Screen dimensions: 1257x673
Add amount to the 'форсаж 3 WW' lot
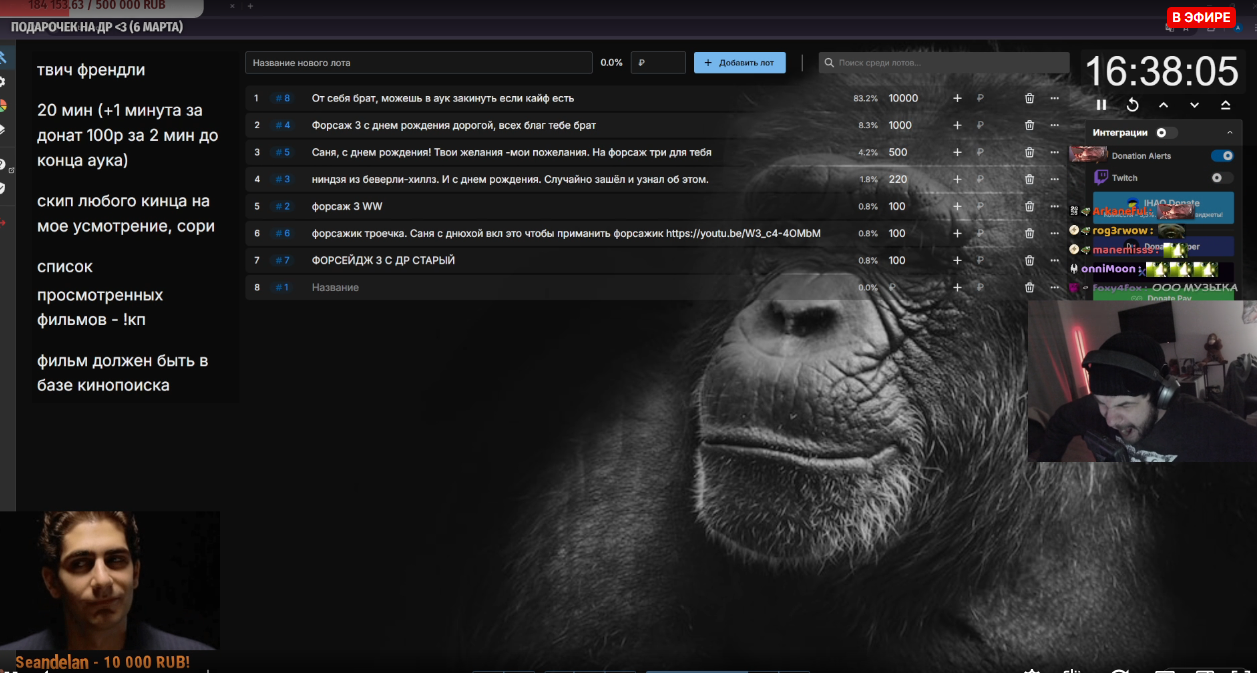coord(957,206)
